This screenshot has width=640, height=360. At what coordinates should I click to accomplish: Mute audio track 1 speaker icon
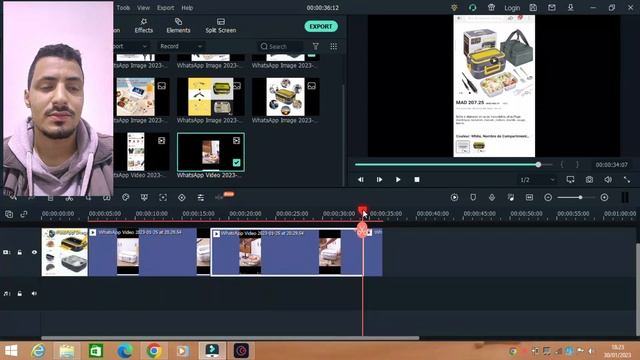coord(34,293)
